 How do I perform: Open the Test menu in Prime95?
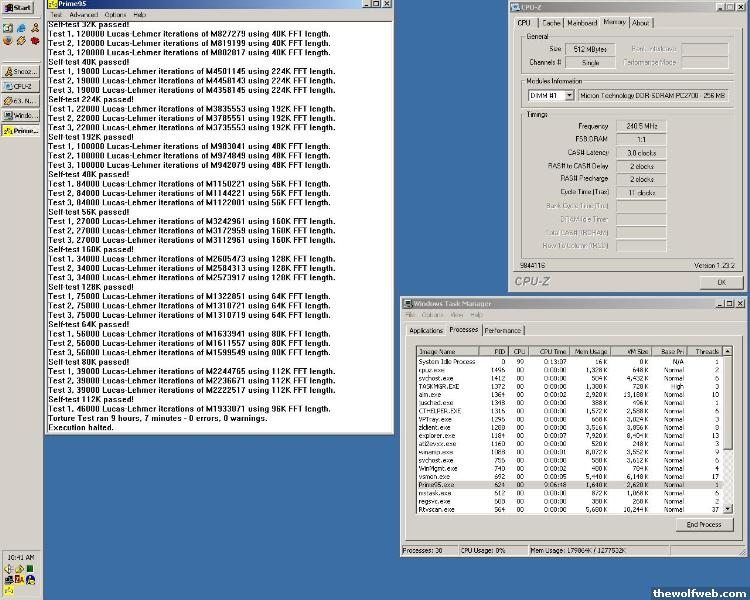(56, 15)
